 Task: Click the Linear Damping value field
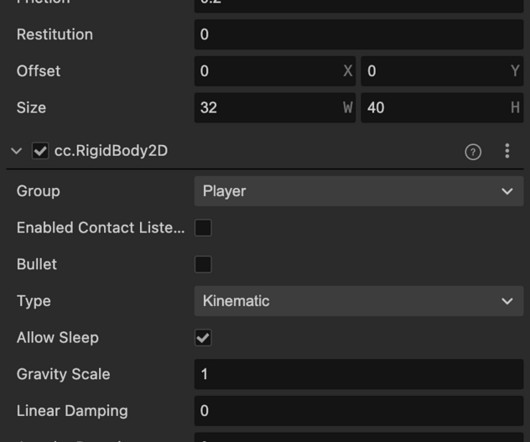pyautogui.click(x=359, y=411)
